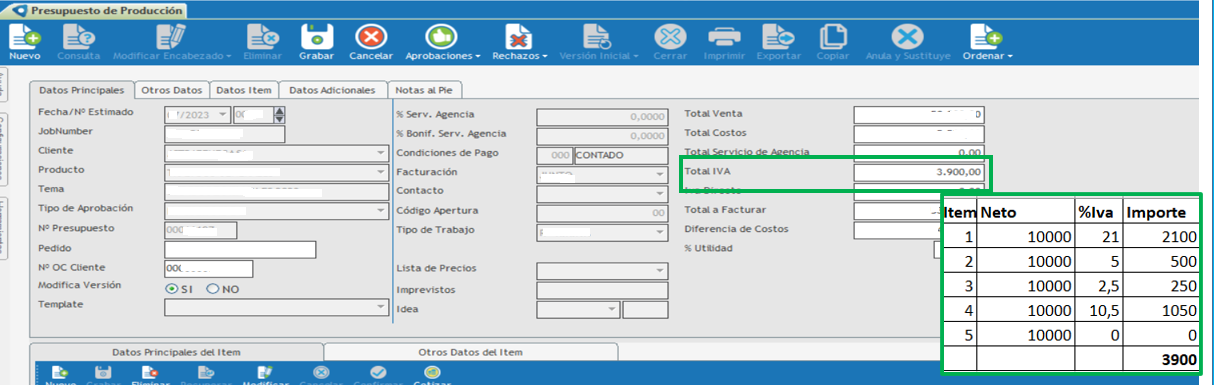Click the Tema input field

(x=277, y=192)
